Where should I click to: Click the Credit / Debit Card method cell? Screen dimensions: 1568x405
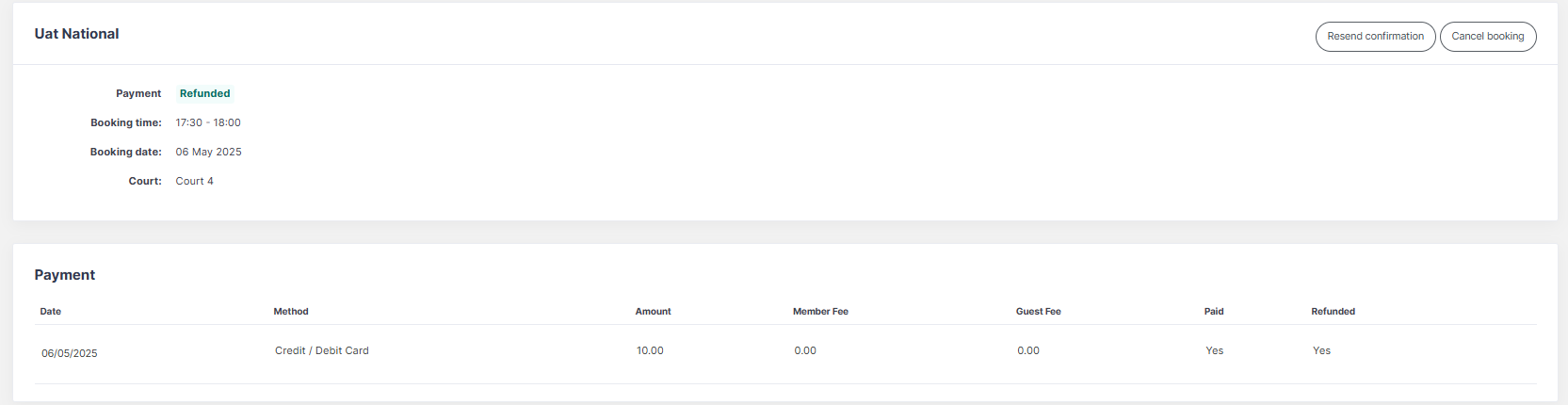tap(322, 350)
